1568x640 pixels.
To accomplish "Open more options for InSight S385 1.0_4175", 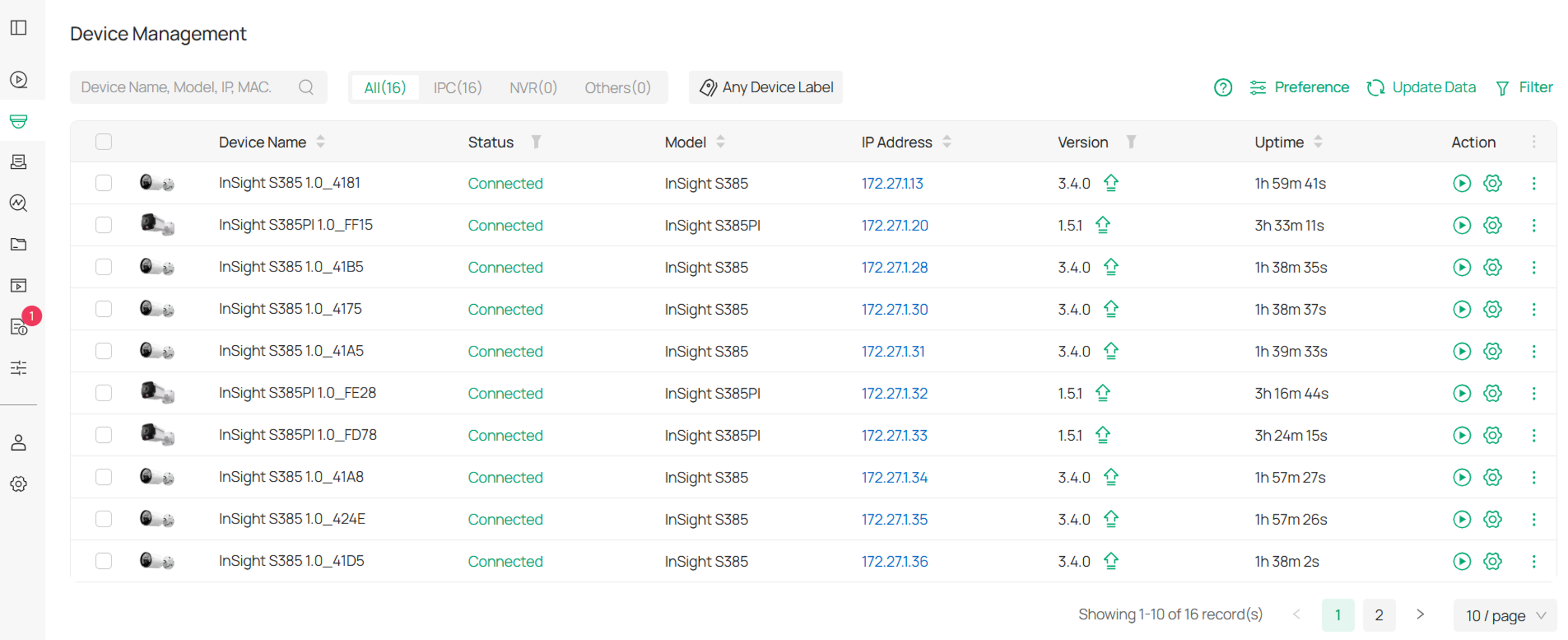I will tap(1534, 309).
